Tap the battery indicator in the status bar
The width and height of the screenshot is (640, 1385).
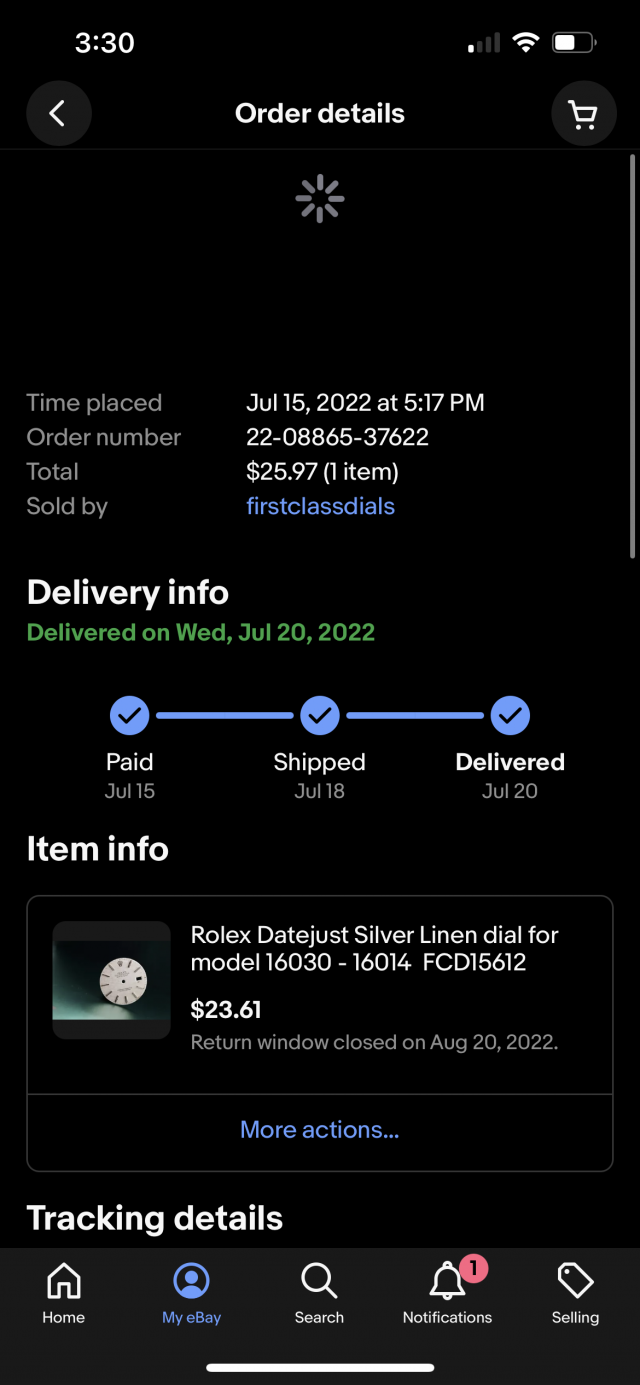pos(573,43)
